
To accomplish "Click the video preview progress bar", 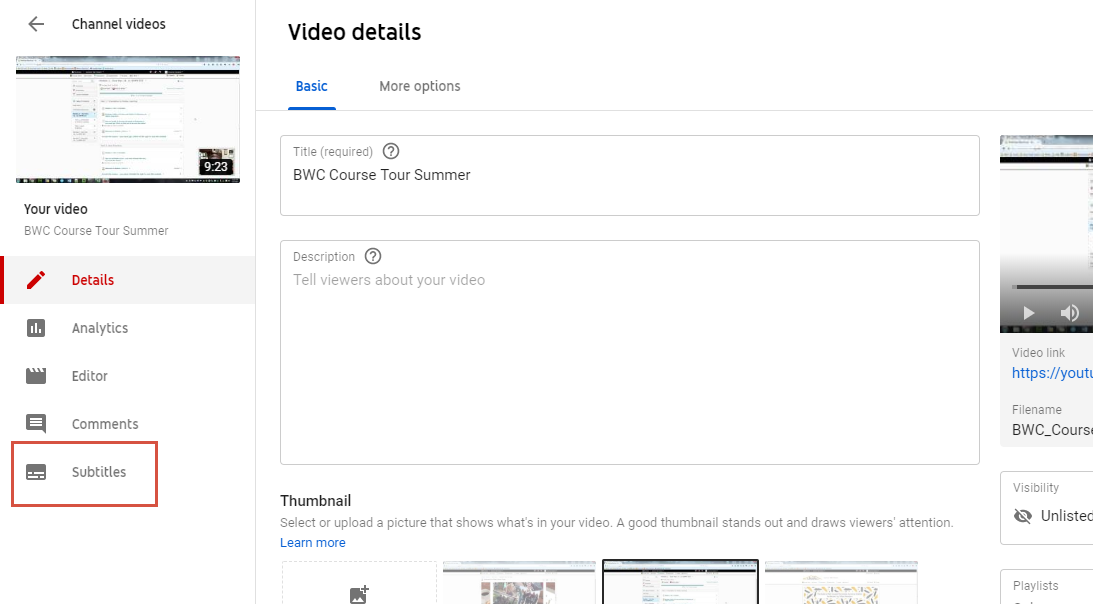I will pos(1050,287).
